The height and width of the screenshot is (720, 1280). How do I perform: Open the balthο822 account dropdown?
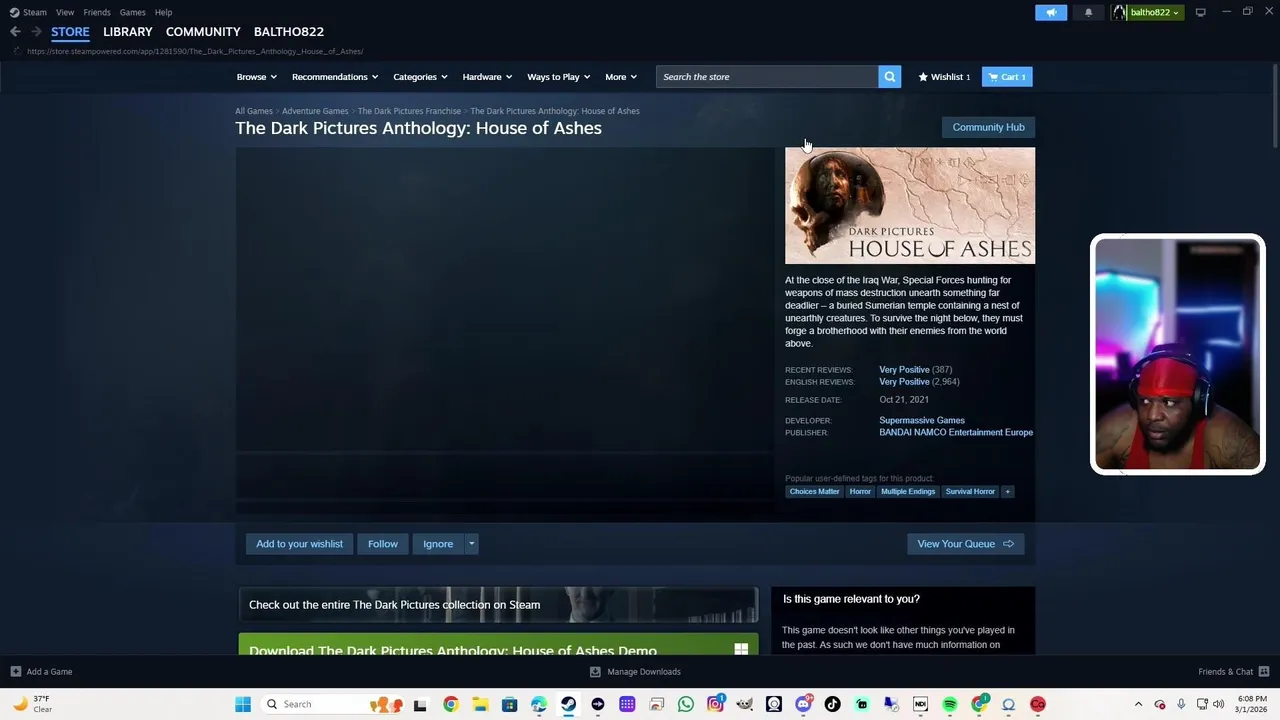click(1155, 12)
